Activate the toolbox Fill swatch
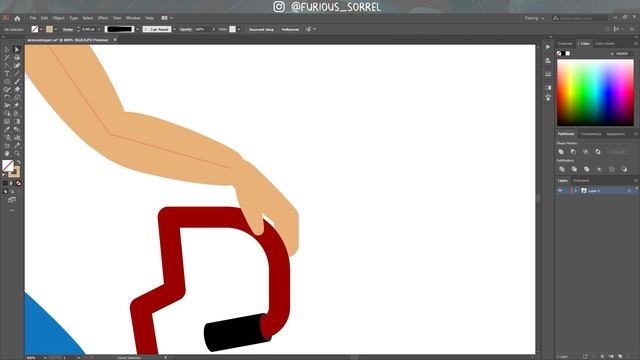 (8, 165)
